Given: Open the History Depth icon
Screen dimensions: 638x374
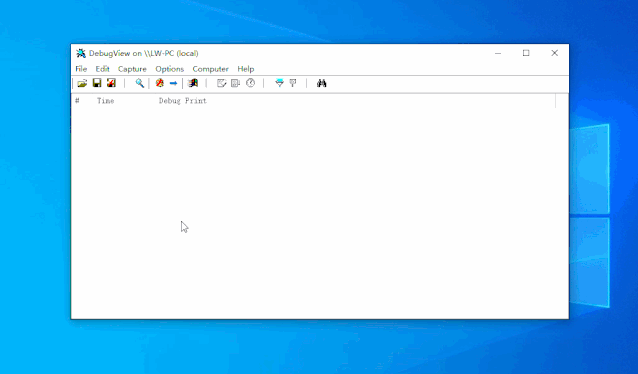Looking at the screenshot, I should pyautogui.click(x=293, y=83).
